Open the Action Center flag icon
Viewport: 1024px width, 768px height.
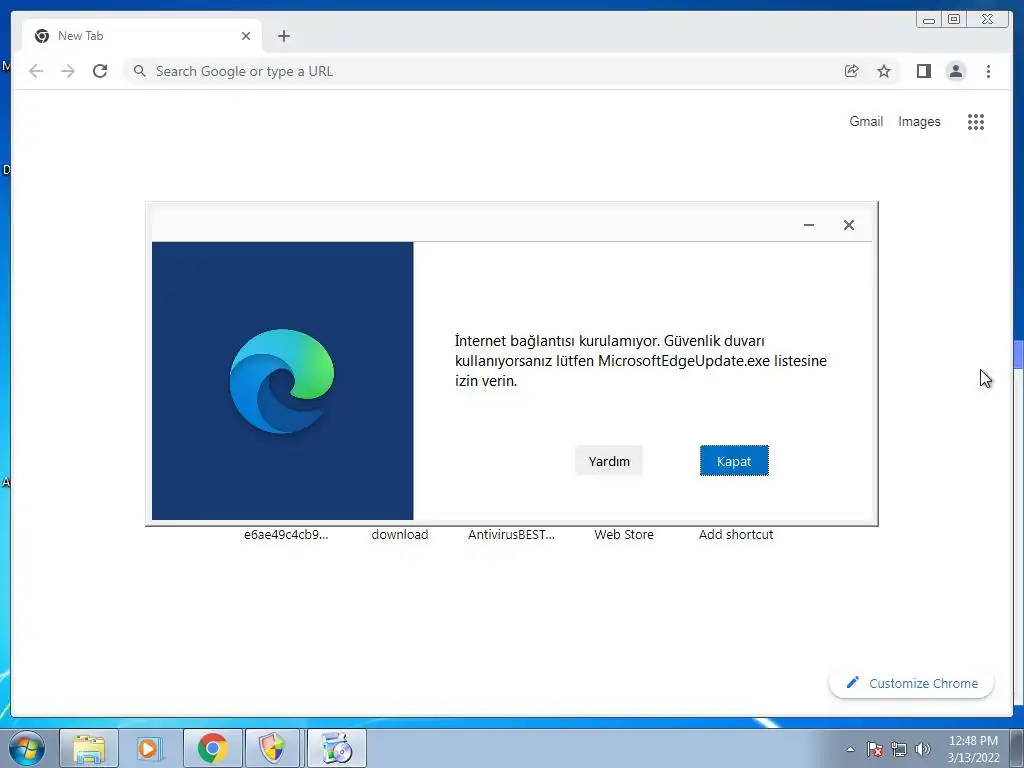(x=875, y=749)
